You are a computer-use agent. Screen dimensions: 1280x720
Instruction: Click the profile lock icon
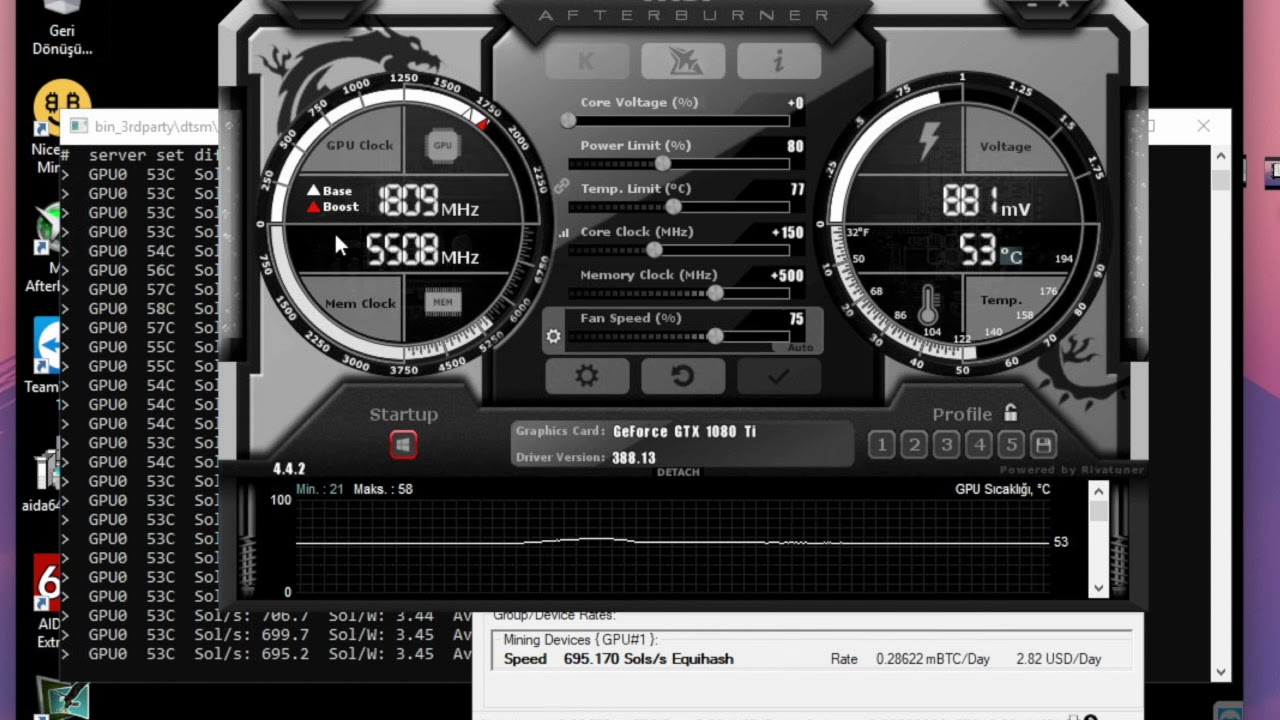point(1010,413)
